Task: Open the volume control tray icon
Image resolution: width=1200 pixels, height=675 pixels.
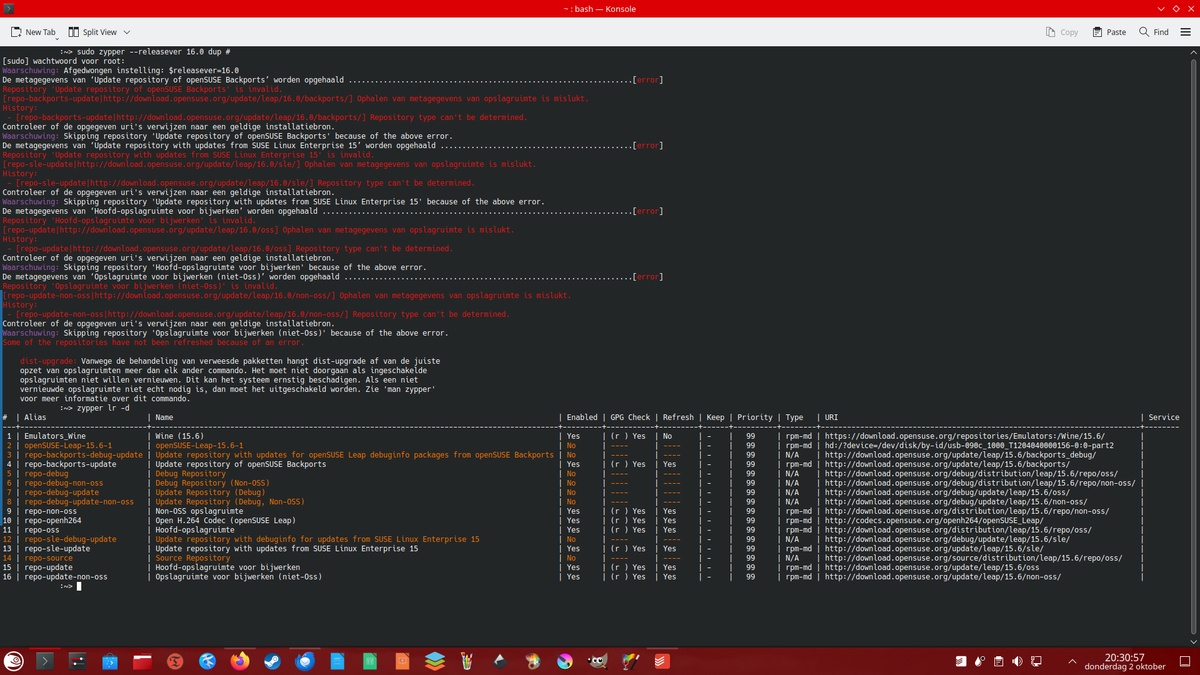Action: pyautogui.click(x=1017, y=661)
